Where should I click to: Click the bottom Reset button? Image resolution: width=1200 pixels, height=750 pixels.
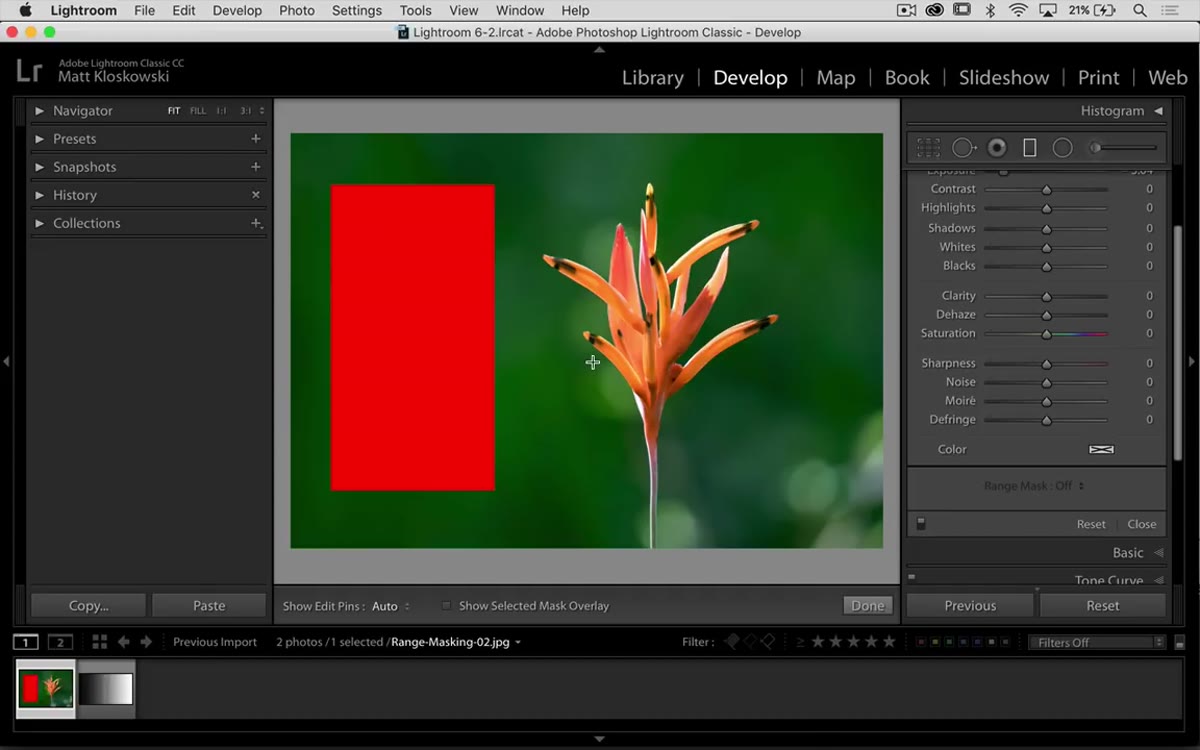pyautogui.click(x=1103, y=605)
